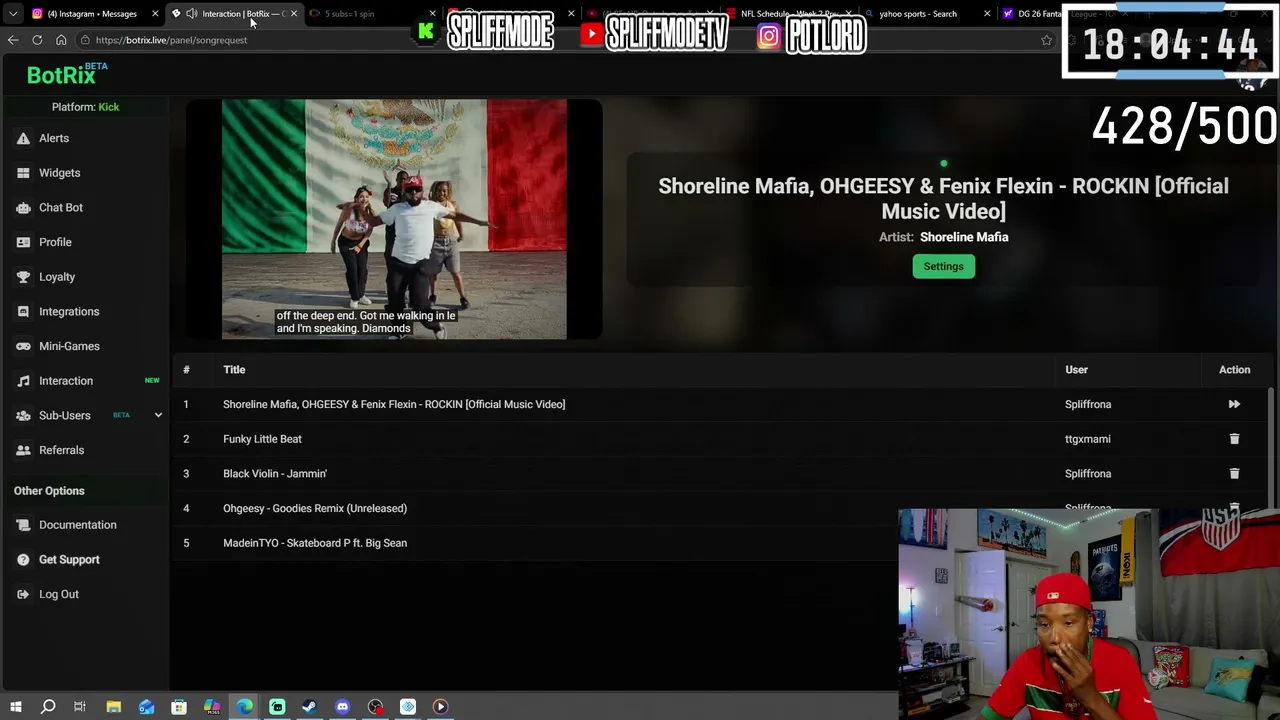Select queue row 'Ohgeesy - Goodies Remix (Unreleased)'
This screenshot has height=720, width=1280.
click(722, 508)
